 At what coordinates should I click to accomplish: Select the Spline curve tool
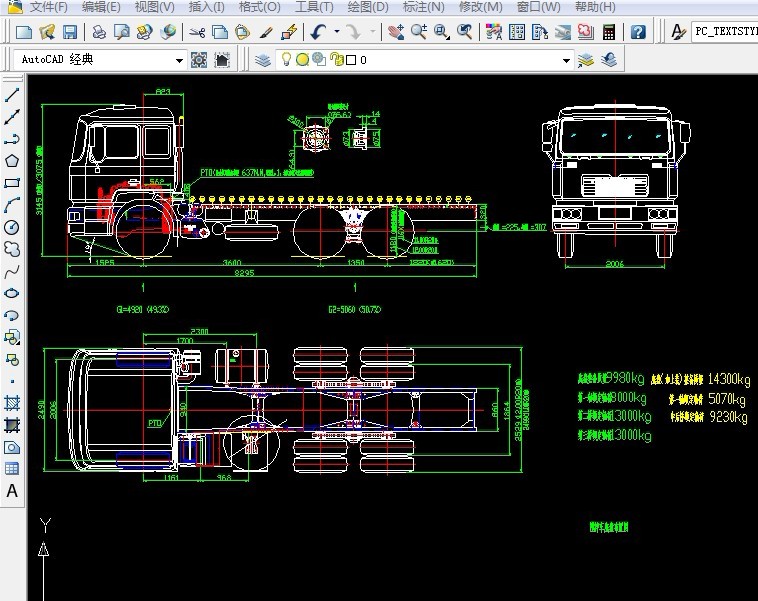(x=12, y=271)
